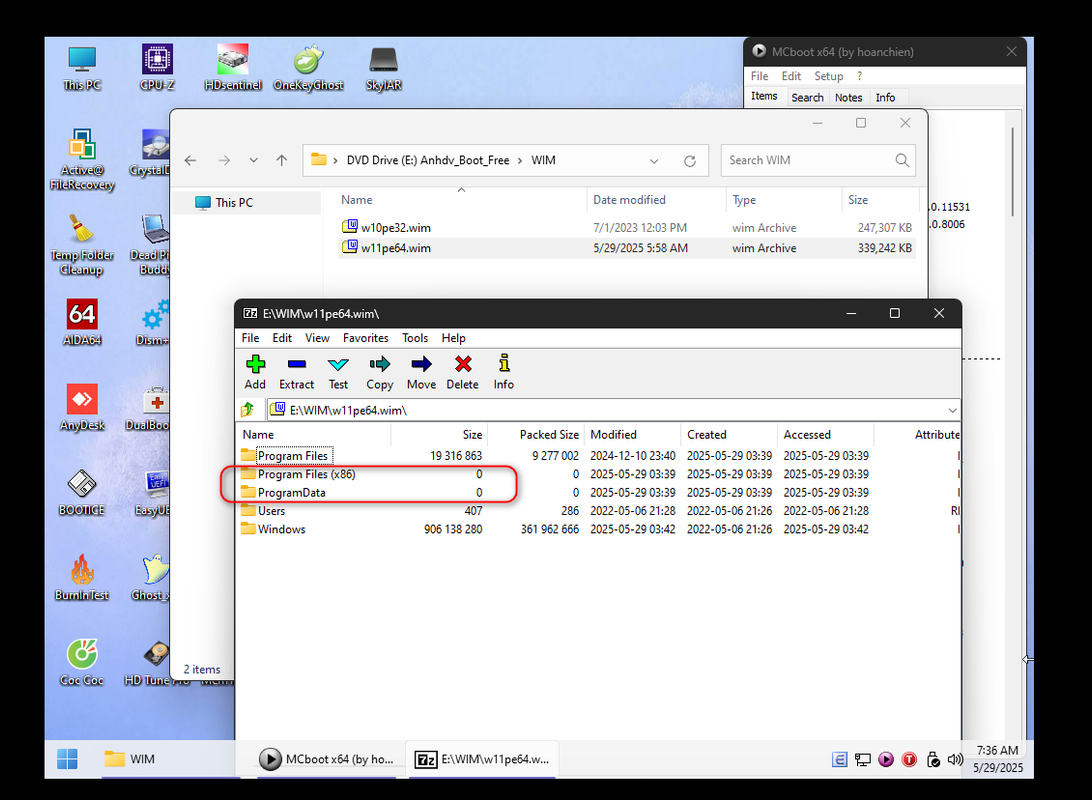Go up one folder level in 7-Zip
Image resolution: width=1092 pixels, height=800 pixels.
pos(248,409)
